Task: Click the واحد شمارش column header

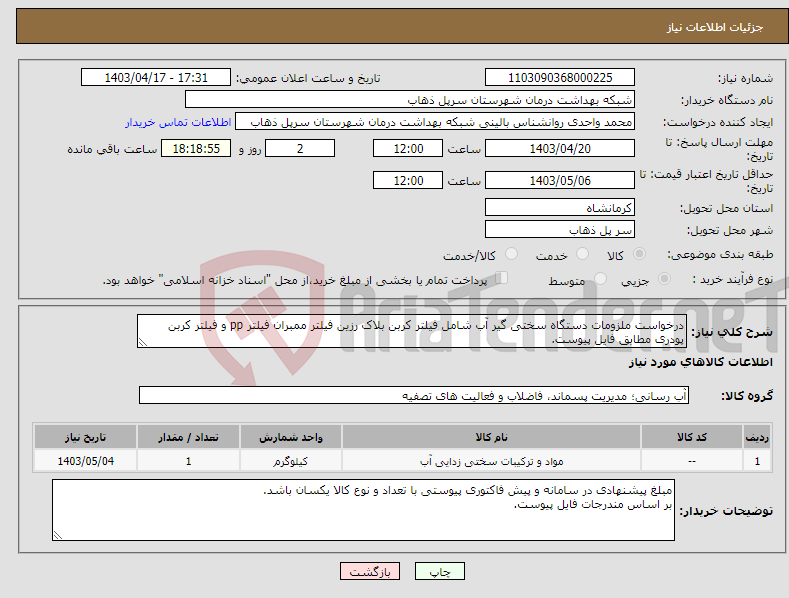Action: [291, 437]
